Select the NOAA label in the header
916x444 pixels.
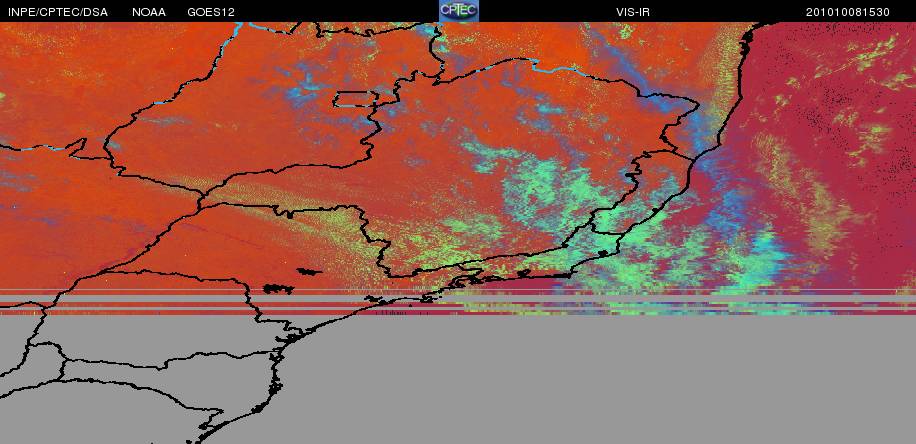click(x=149, y=12)
